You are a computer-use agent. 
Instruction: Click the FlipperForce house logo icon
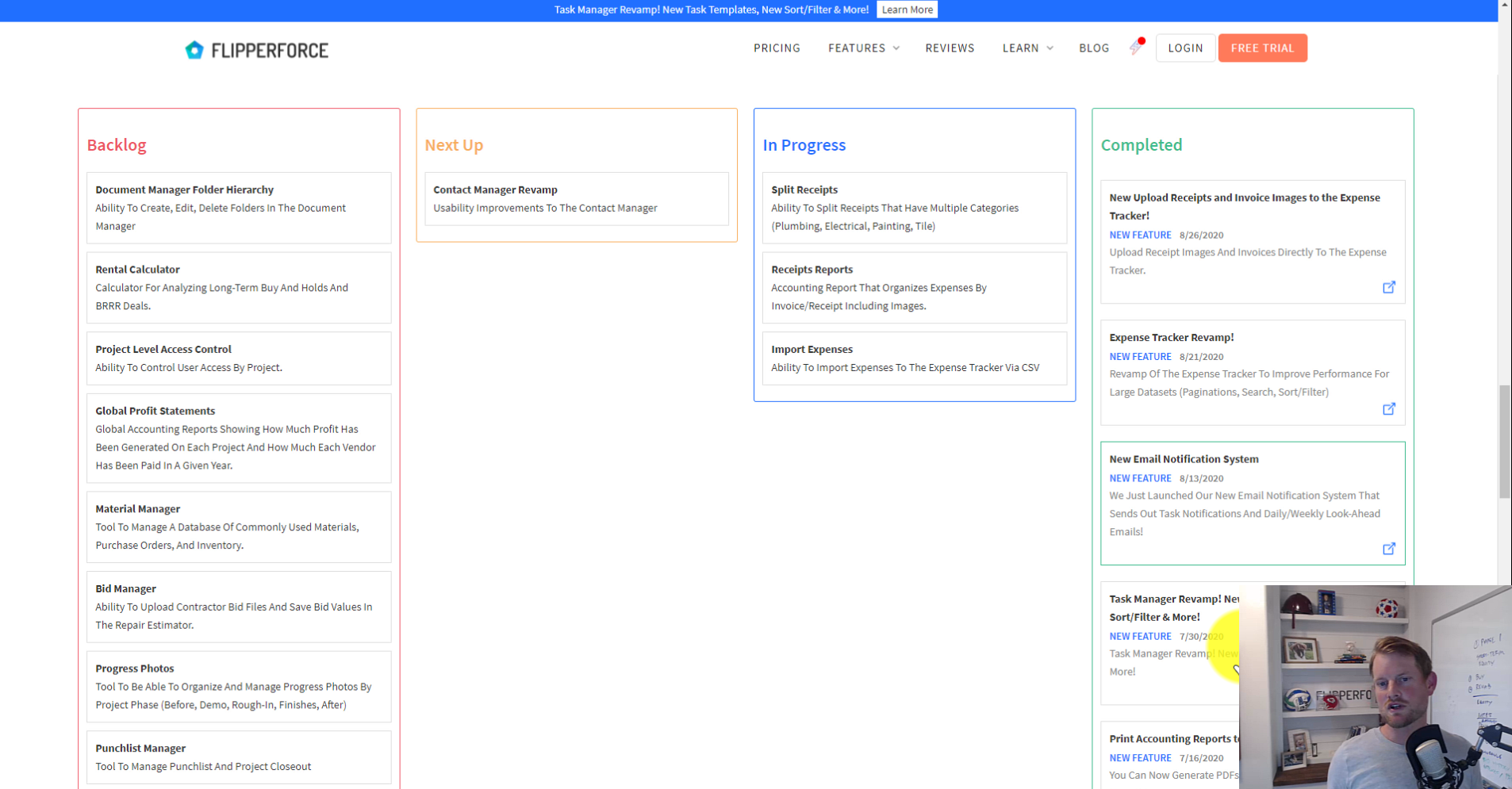pyautogui.click(x=194, y=50)
